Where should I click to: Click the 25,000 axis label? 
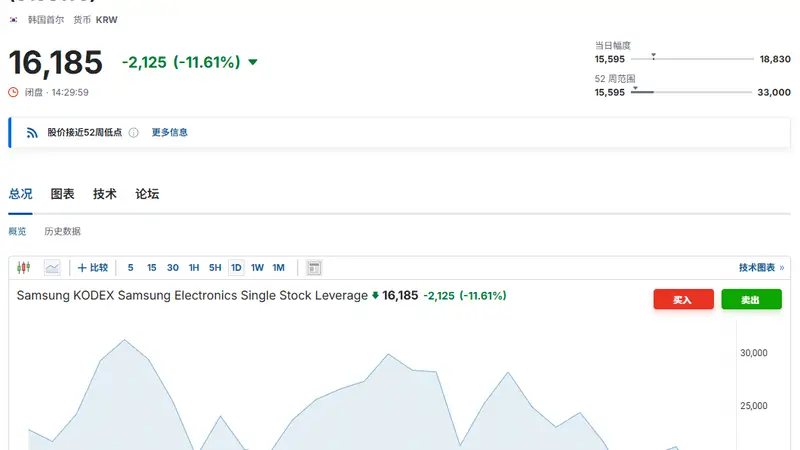tap(754, 406)
